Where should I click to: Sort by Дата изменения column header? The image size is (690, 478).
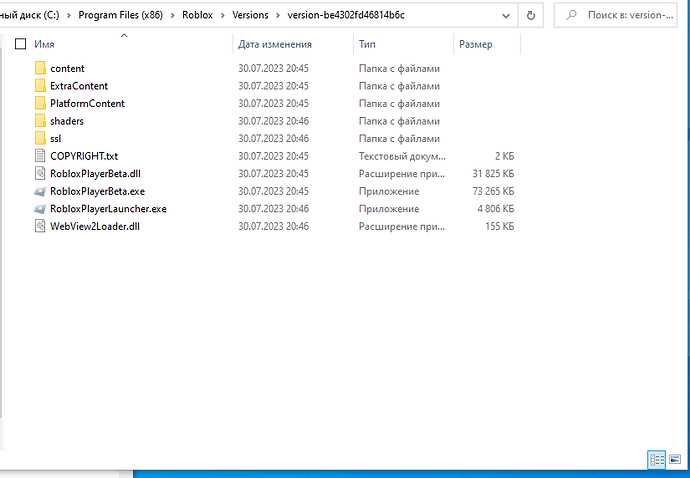click(275, 44)
